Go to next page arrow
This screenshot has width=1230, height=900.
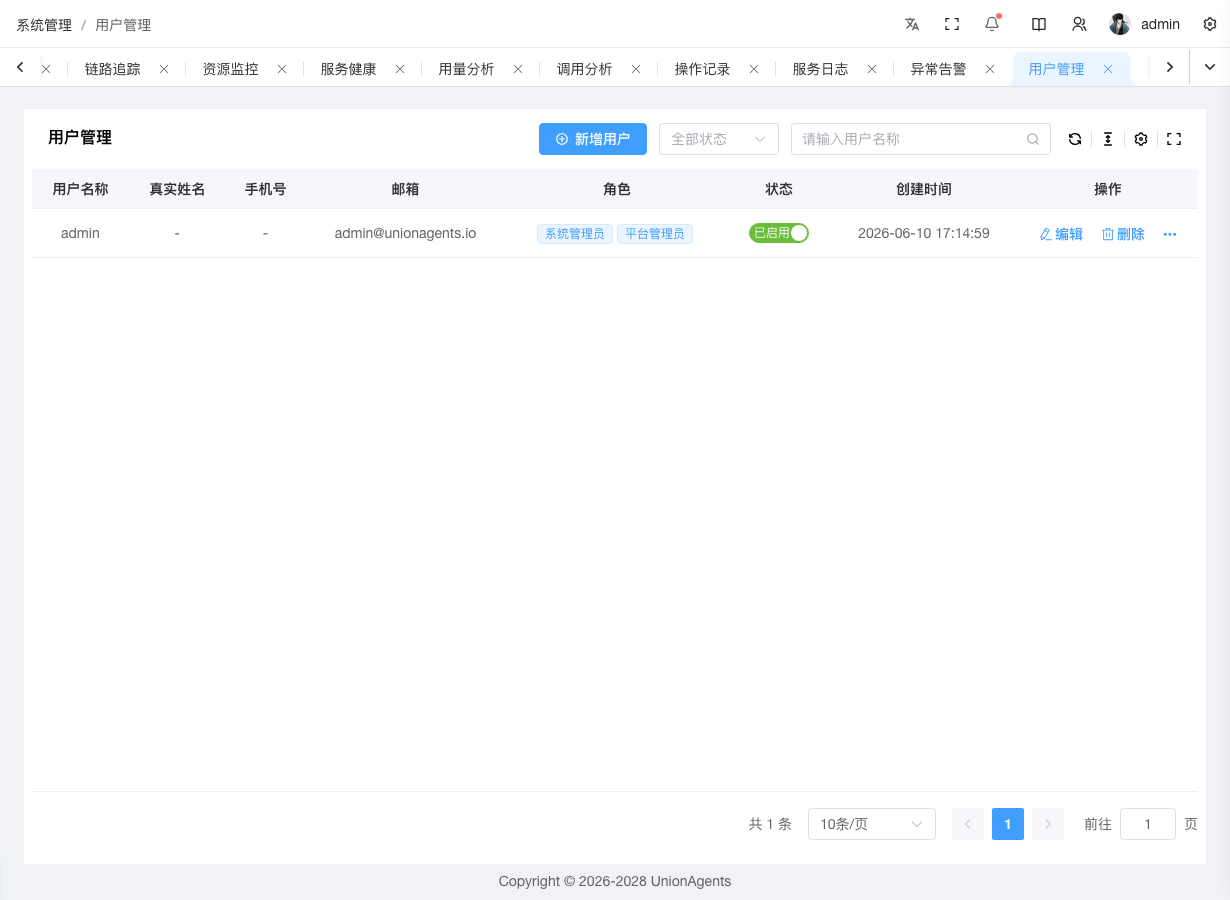point(1048,824)
